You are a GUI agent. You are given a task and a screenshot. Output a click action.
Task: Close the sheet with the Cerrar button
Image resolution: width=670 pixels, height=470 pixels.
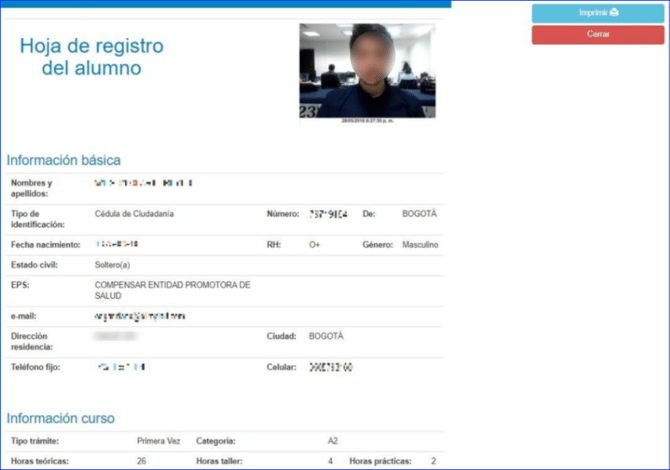[x=598, y=34]
